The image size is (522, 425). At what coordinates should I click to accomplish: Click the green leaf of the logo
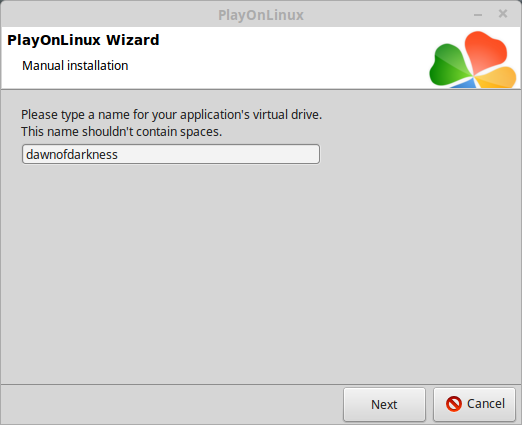pyautogui.click(x=448, y=65)
